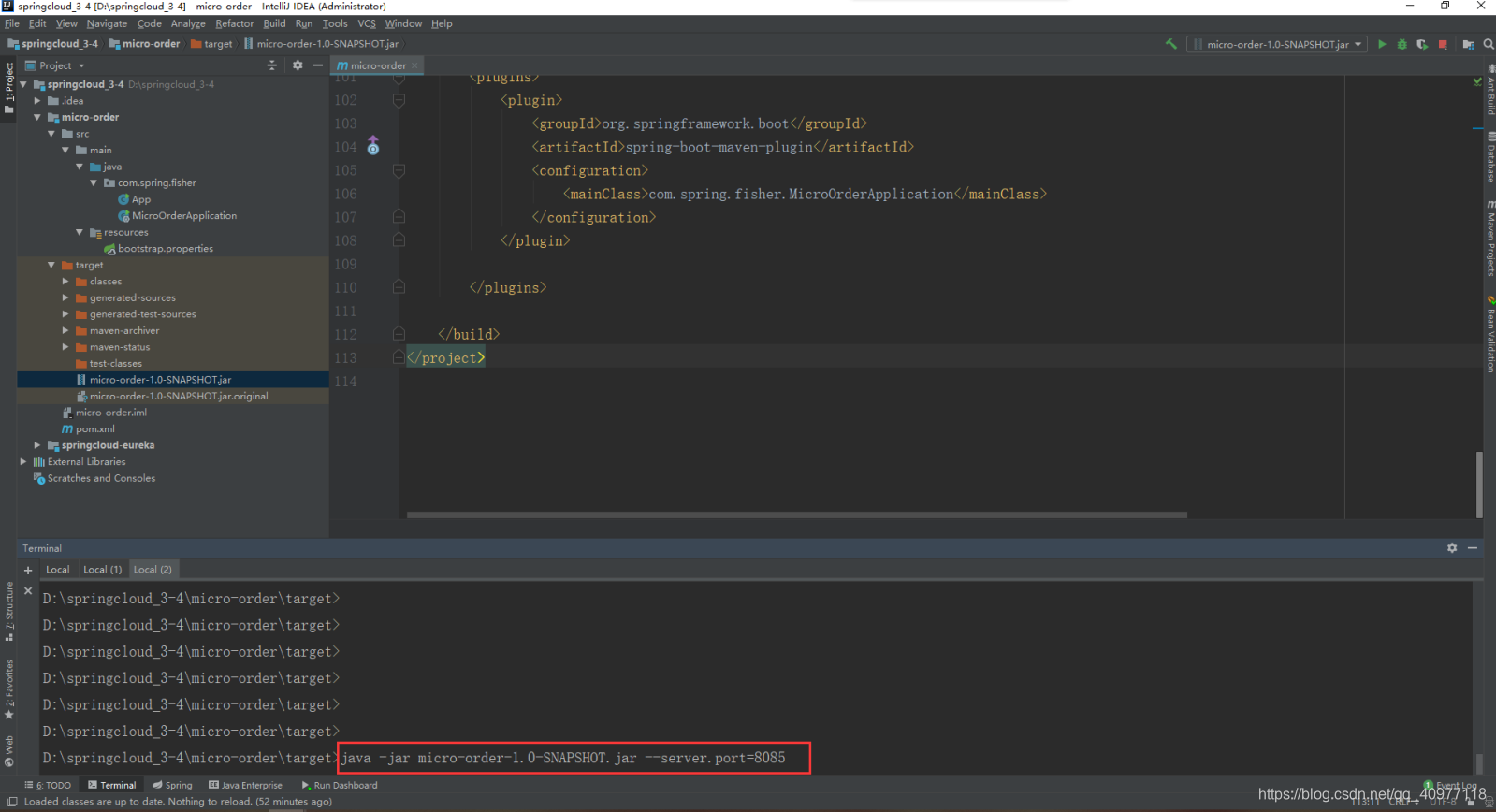The image size is (1496, 812).
Task: Open the TODO tool window button
Action: click(x=48, y=785)
